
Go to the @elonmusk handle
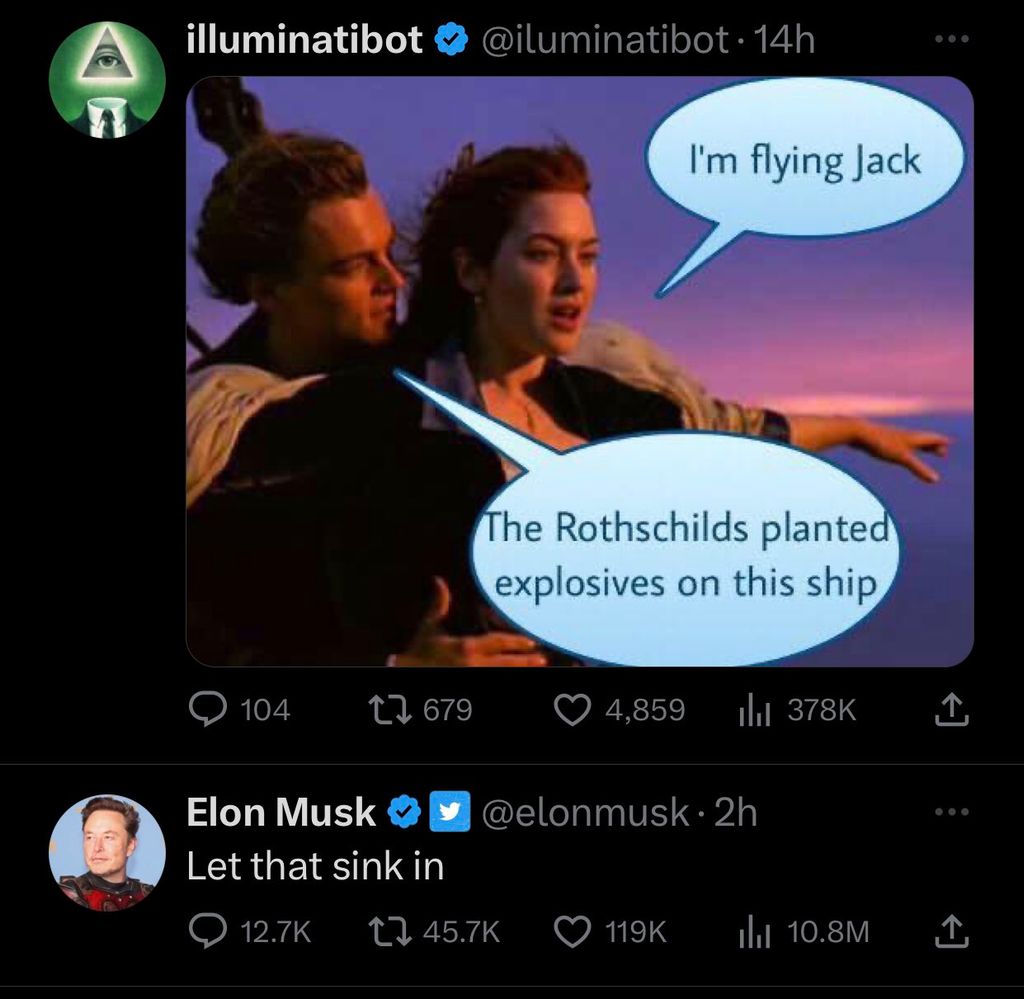tap(586, 812)
